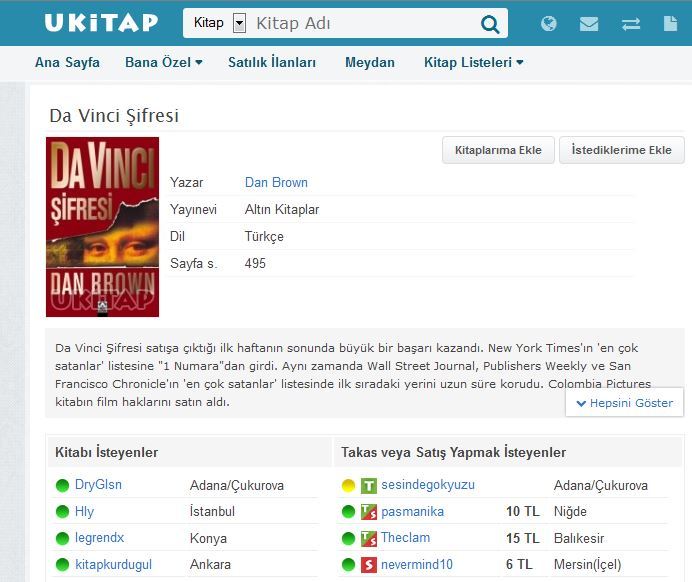
Task: Open author Dan Brown link
Action: coord(276,182)
